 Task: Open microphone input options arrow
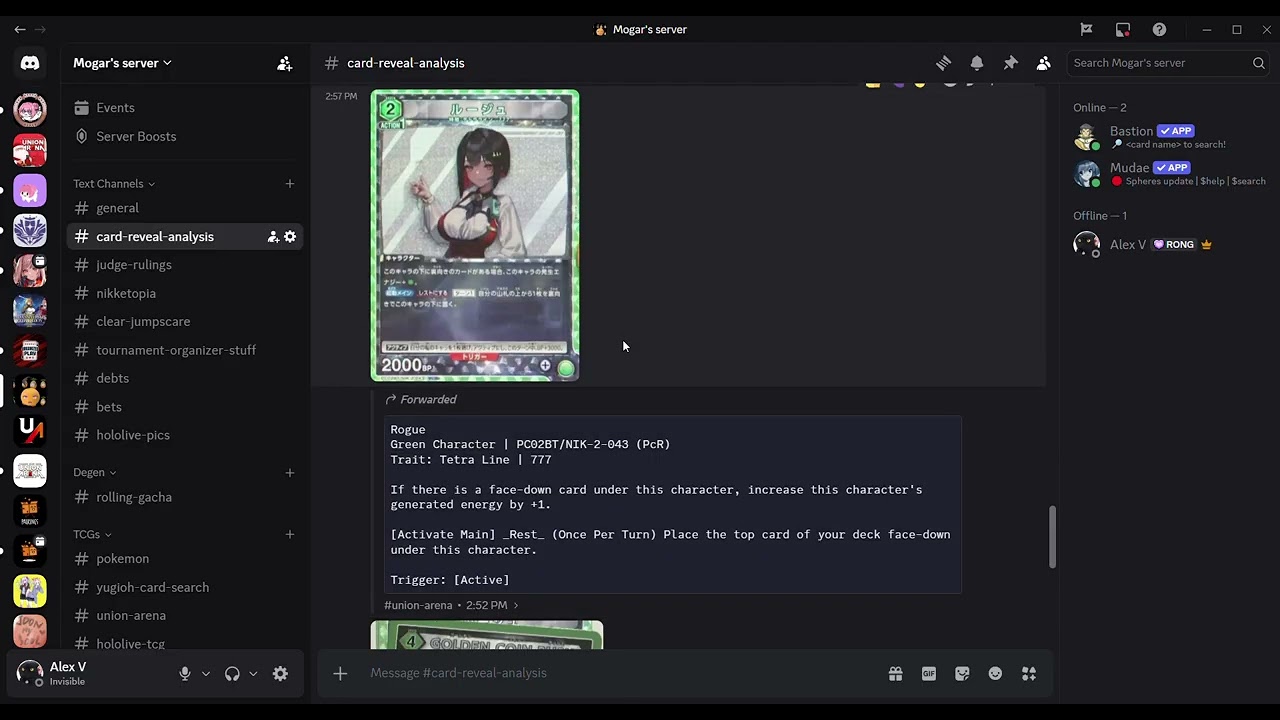coord(206,674)
